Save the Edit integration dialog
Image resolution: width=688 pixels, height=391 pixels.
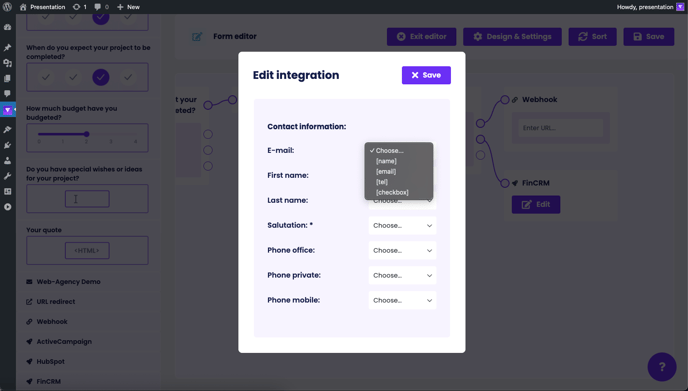pos(426,75)
